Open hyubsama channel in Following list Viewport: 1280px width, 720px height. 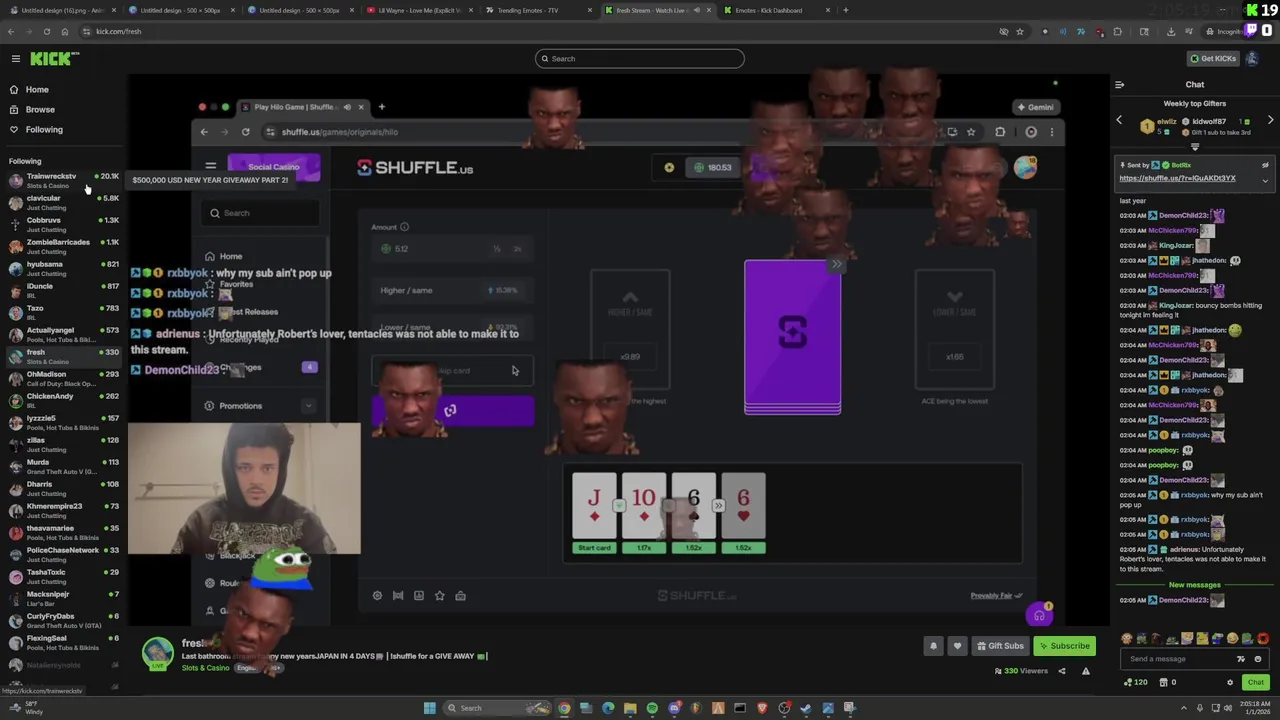click(x=64, y=268)
